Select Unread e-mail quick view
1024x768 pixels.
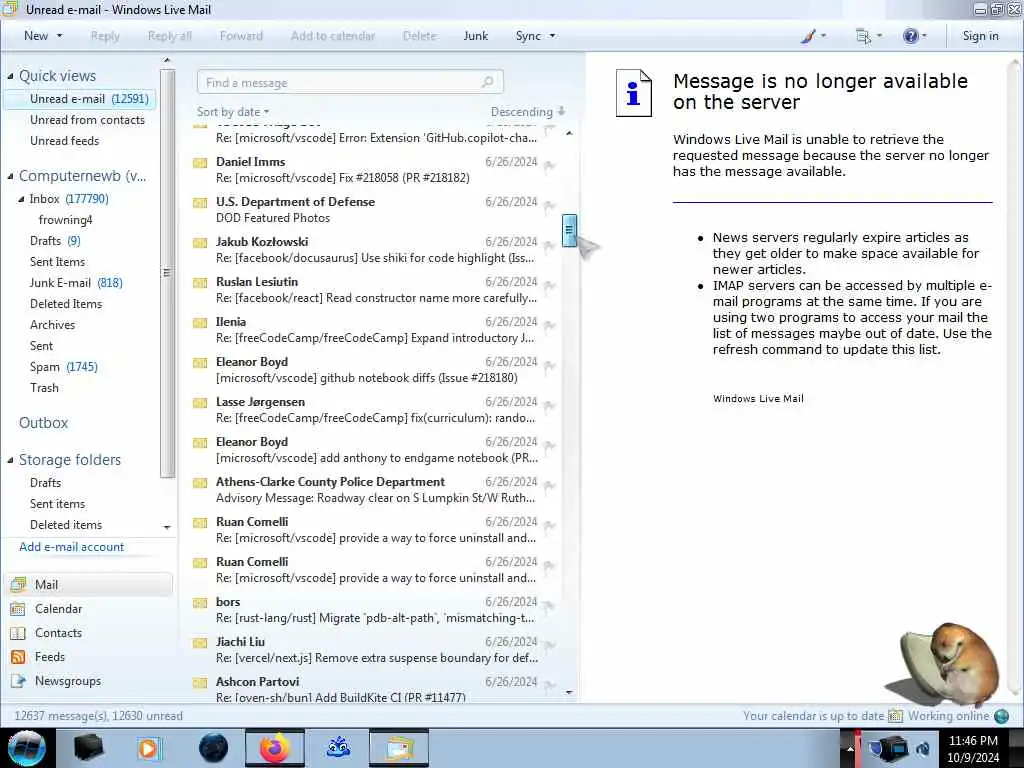pyautogui.click(x=80, y=99)
